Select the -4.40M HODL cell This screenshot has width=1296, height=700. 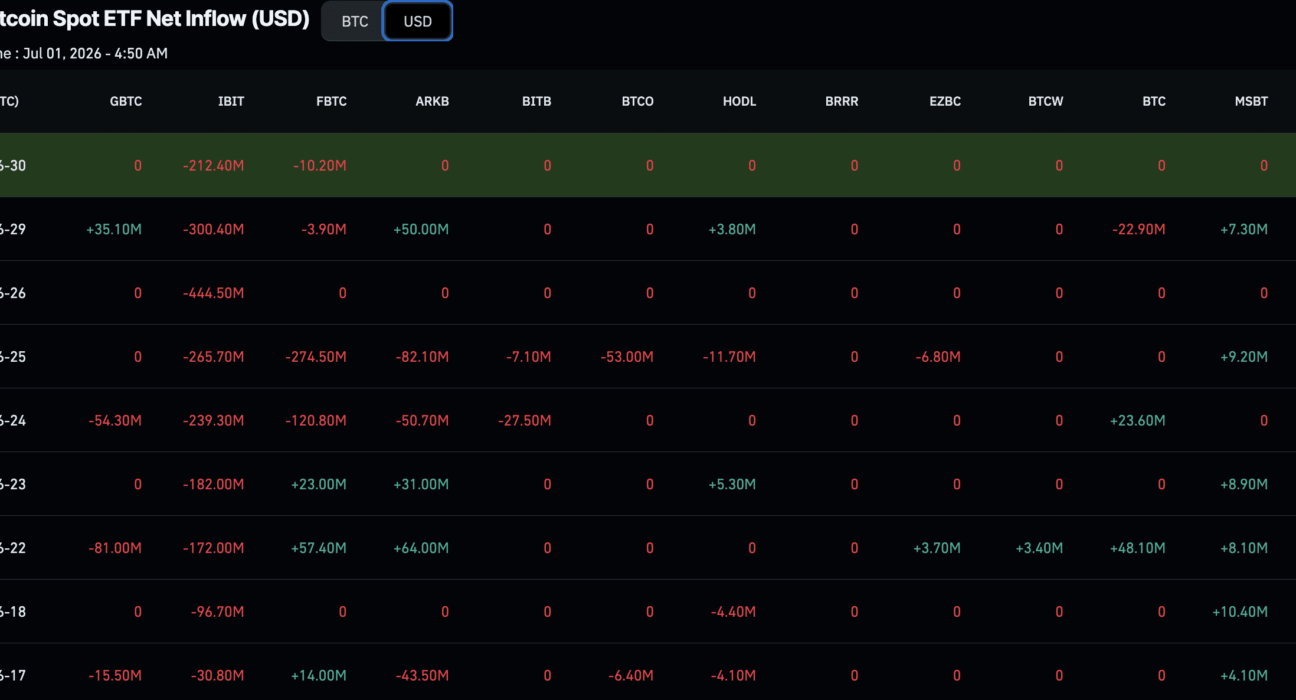pyautogui.click(x=733, y=612)
